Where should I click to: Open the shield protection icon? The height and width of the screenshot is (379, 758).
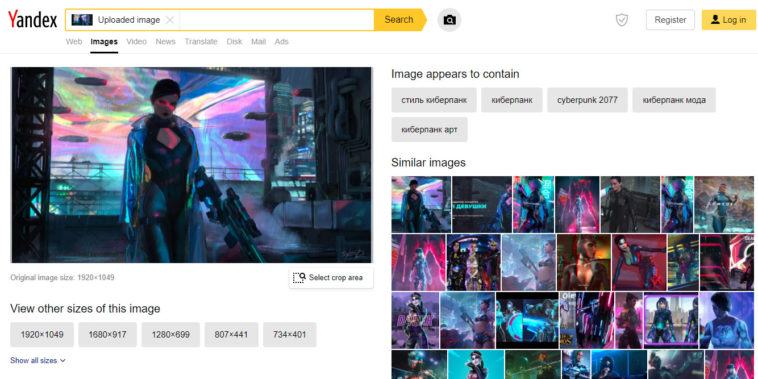tap(622, 20)
